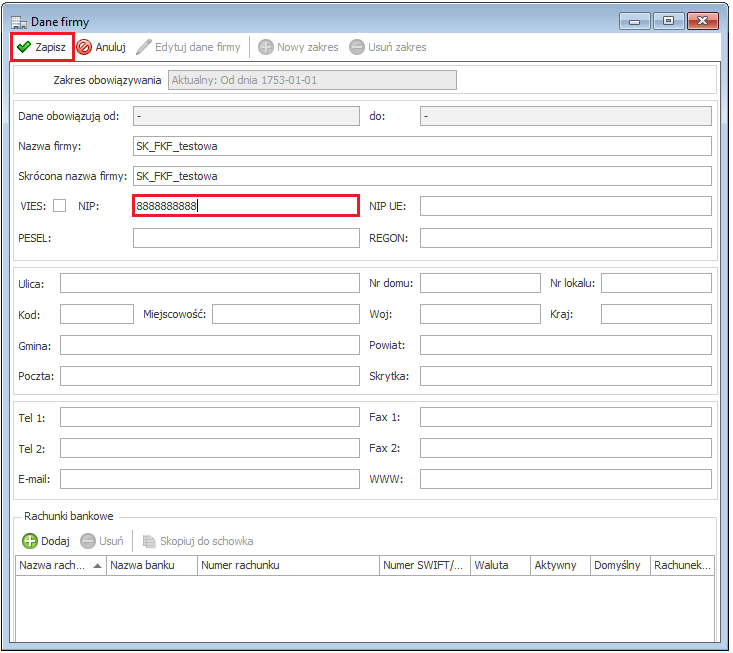
Task: Maximize the Dane firmy window
Action: tap(668, 21)
